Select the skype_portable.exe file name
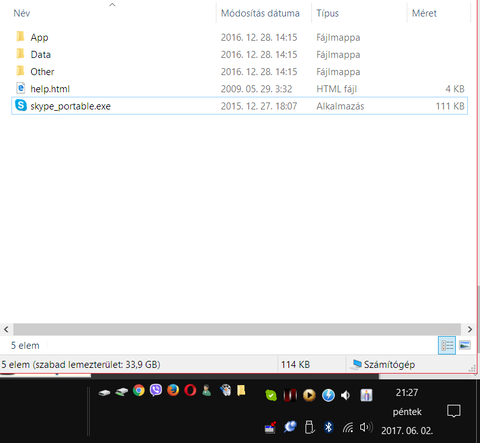Viewport: 480px width, 443px height. pyautogui.click(x=70, y=106)
